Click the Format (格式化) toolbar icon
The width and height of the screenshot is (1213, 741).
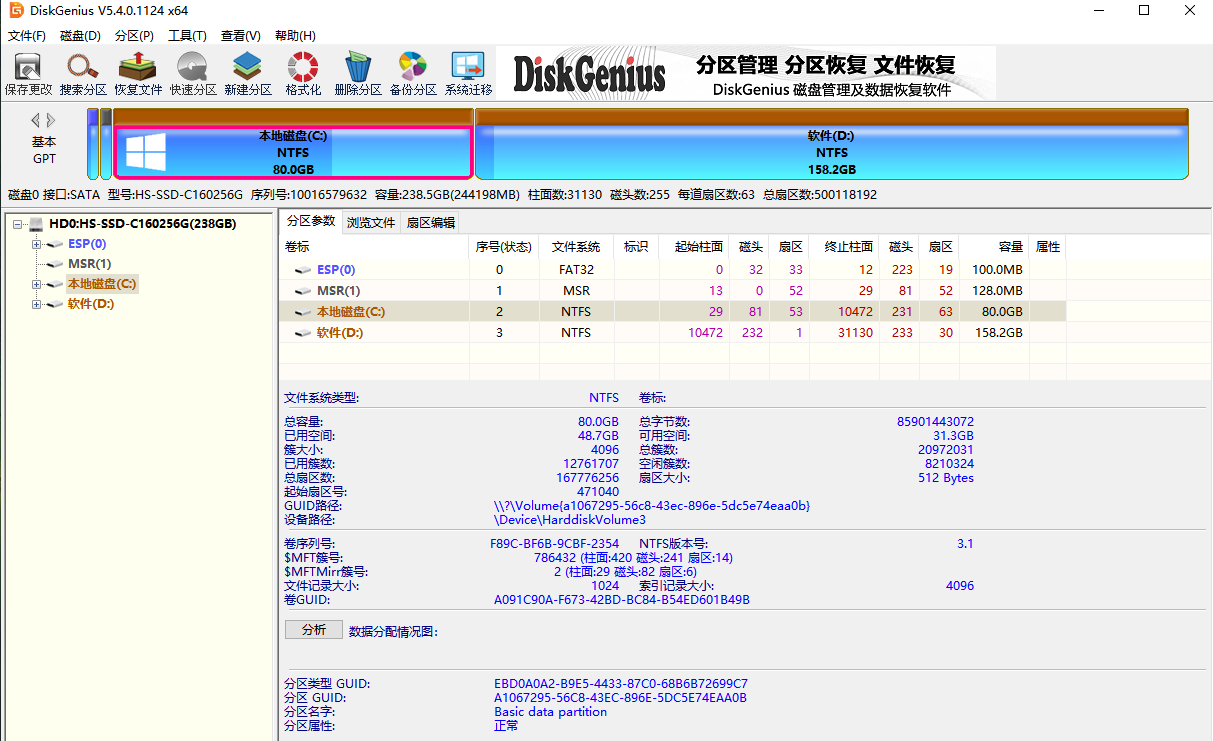[x=303, y=73]
